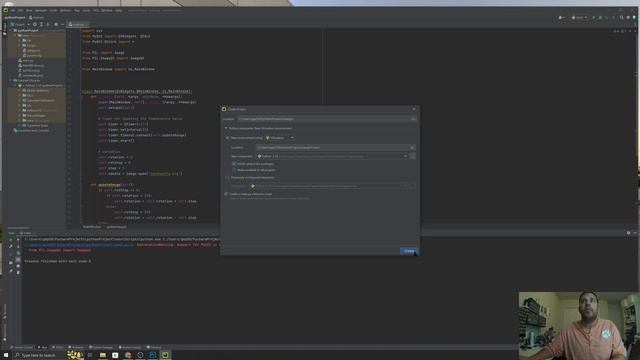Toggle Inherit global site-packages checkbox

tap(234, 164)
